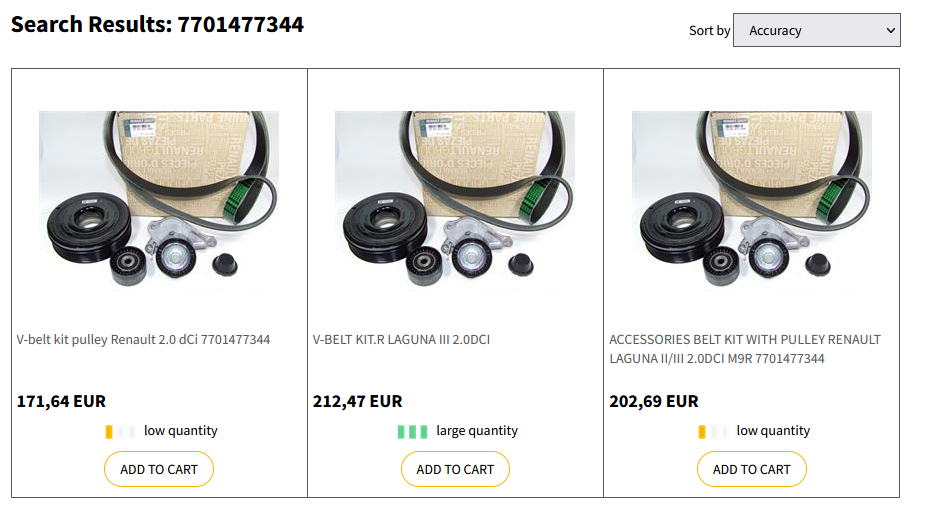The height and width of the screenshot is (506, 932).
Task: Add the 202,69 EUR accessories kit to cart
Action: tap(751, 469)
